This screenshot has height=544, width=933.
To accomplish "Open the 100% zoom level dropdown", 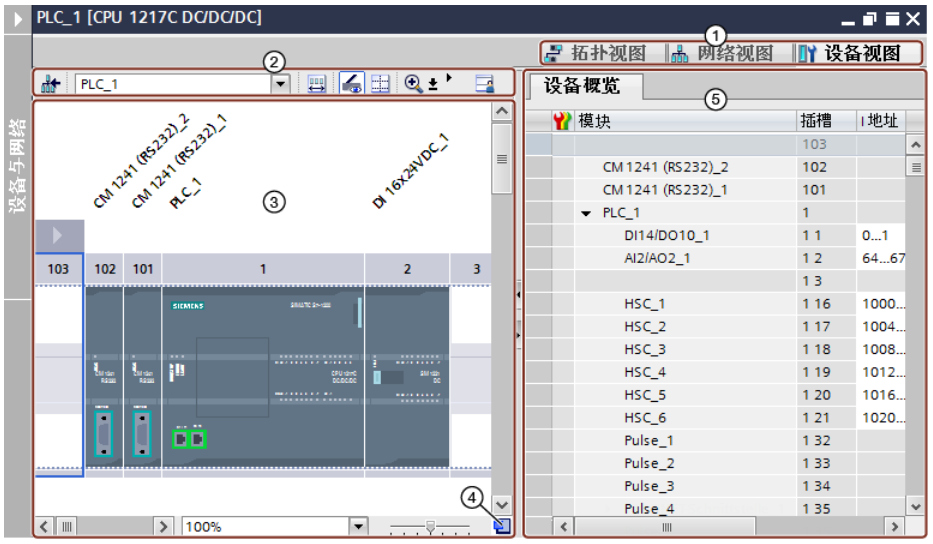I will tap(358, 526).
